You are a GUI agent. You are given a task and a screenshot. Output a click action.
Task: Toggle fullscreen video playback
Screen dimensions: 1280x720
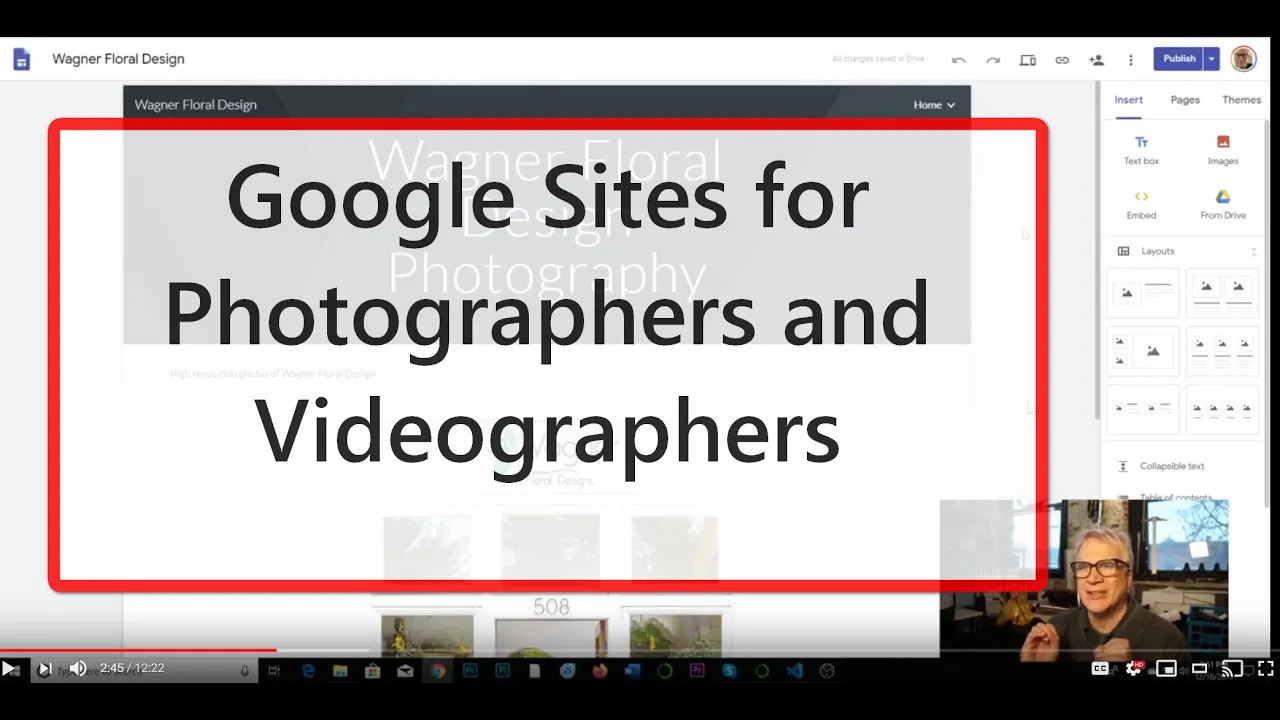(1266, 669)
